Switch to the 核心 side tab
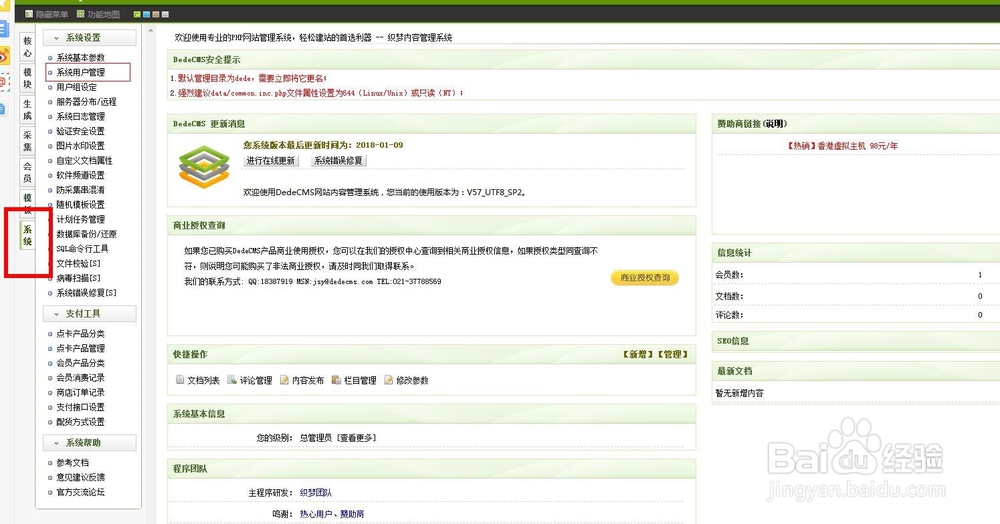The image size is (1000, 524). coord(27,47)
